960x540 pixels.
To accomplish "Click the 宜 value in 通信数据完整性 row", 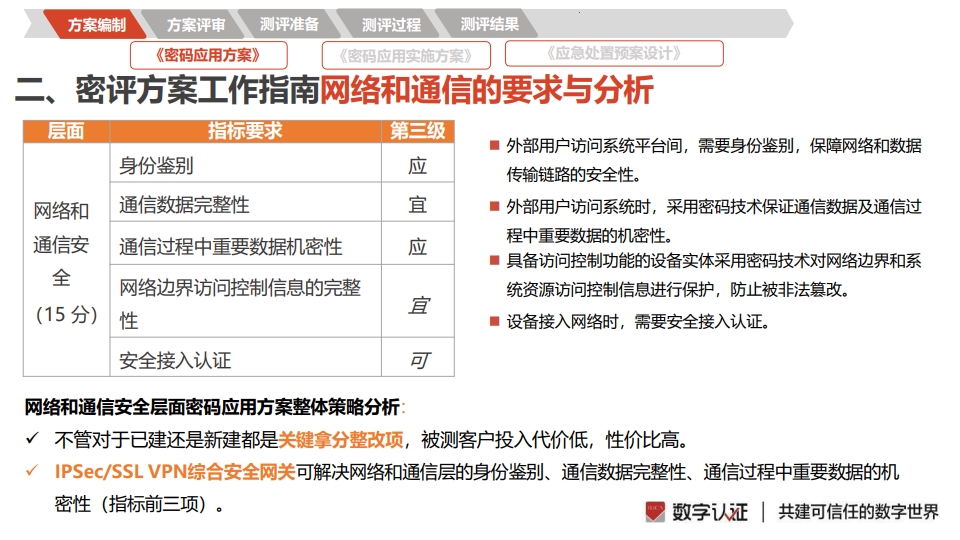I will (x=418, y=204).
